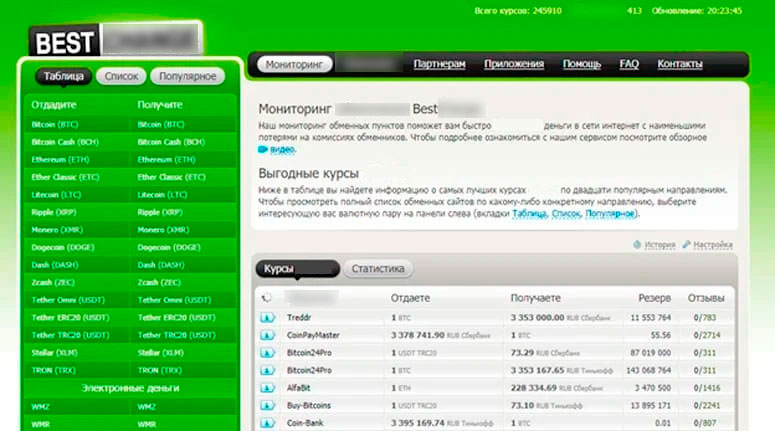Click the info icon beside Buy-Bitcoins
Viewport: 775px width, 431px height.
point(267,405)
